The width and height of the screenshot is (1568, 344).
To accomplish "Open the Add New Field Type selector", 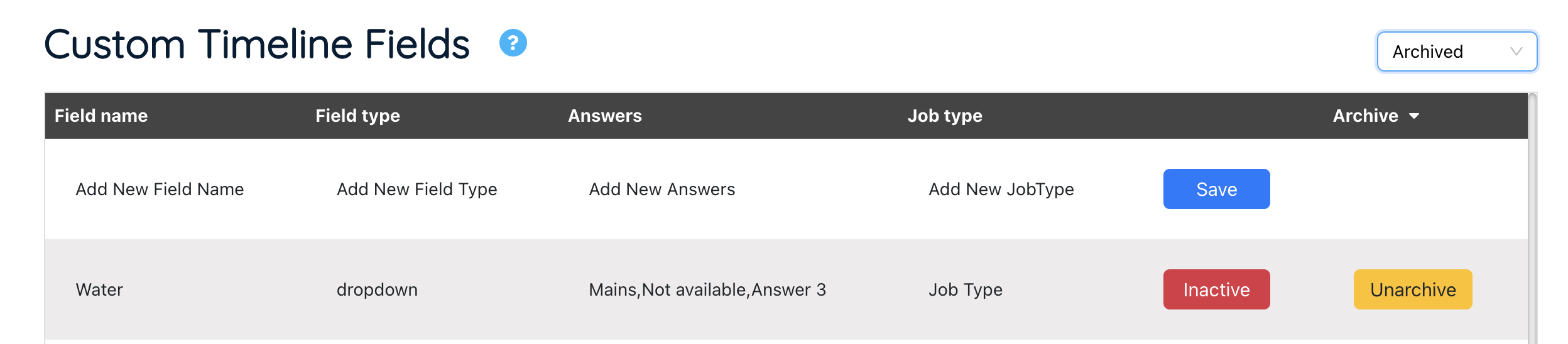I will pyautogui.click(x=416, y=190).
